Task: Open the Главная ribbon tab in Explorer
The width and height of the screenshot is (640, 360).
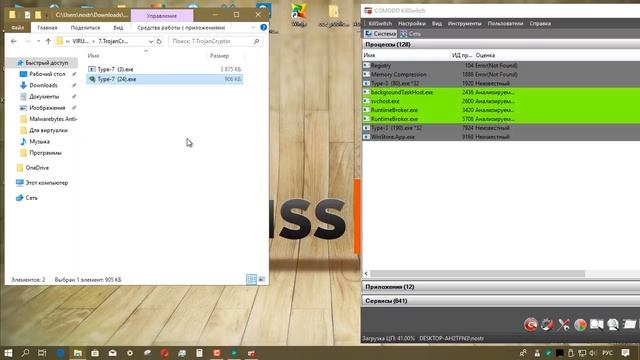Action: [47, 28]
